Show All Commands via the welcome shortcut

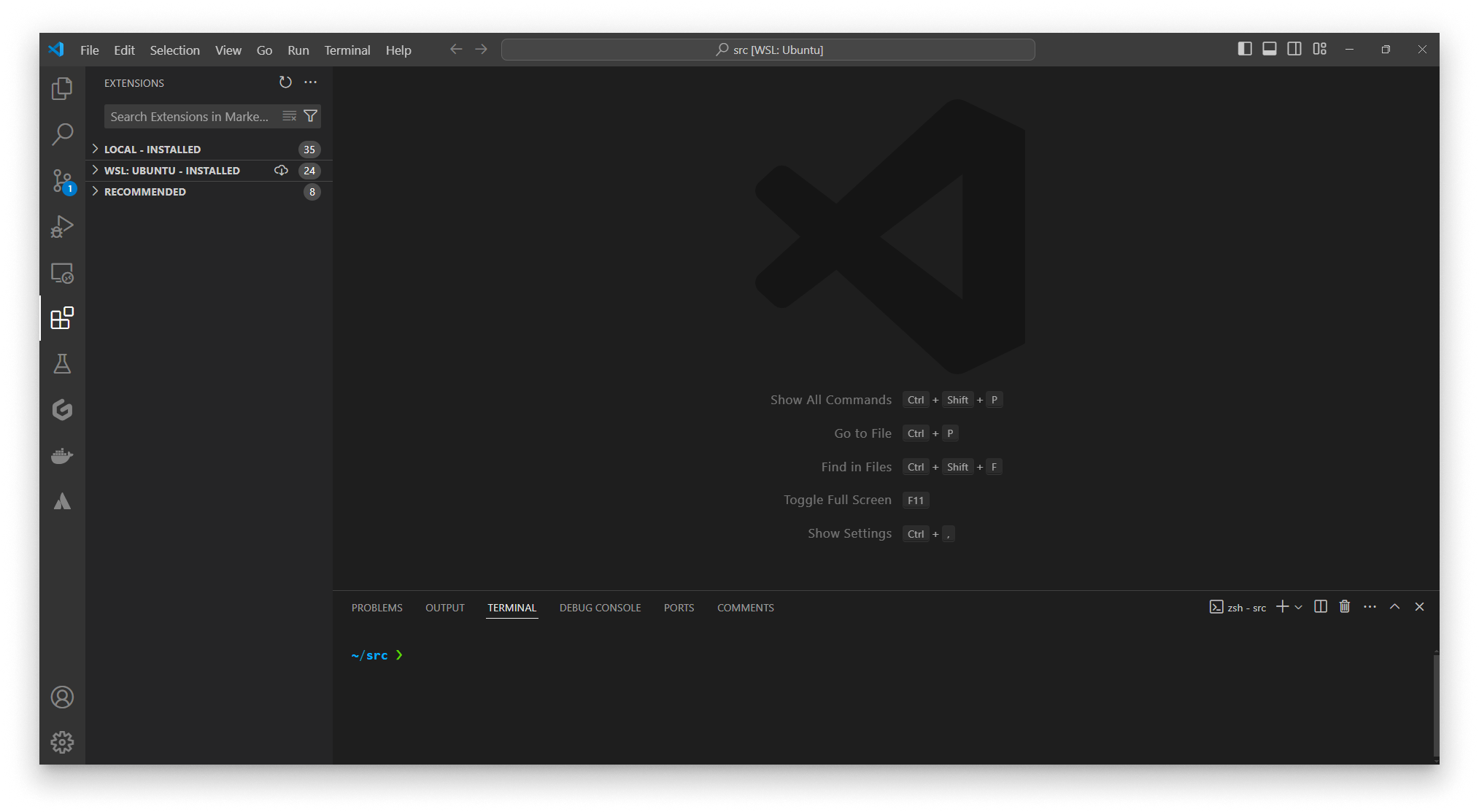831,399
